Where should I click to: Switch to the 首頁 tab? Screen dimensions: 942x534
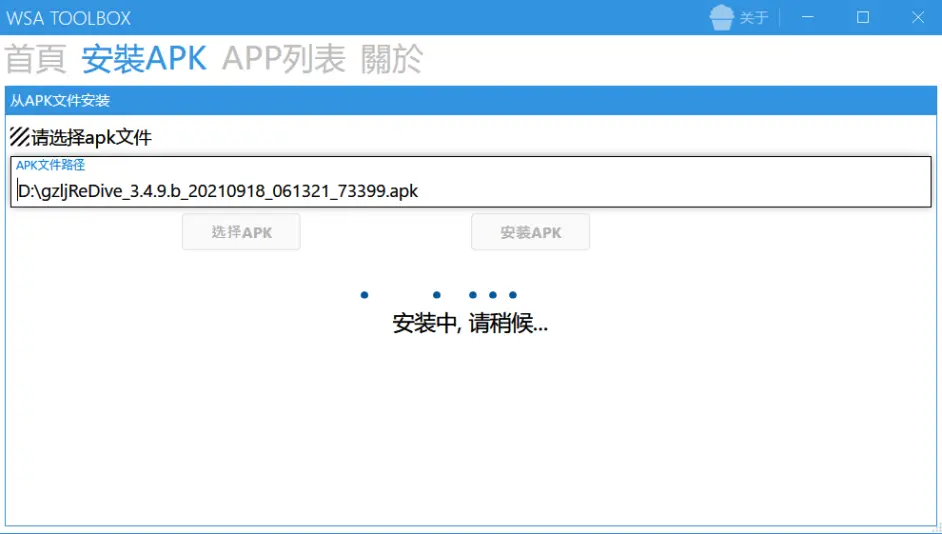pos(36,59)
